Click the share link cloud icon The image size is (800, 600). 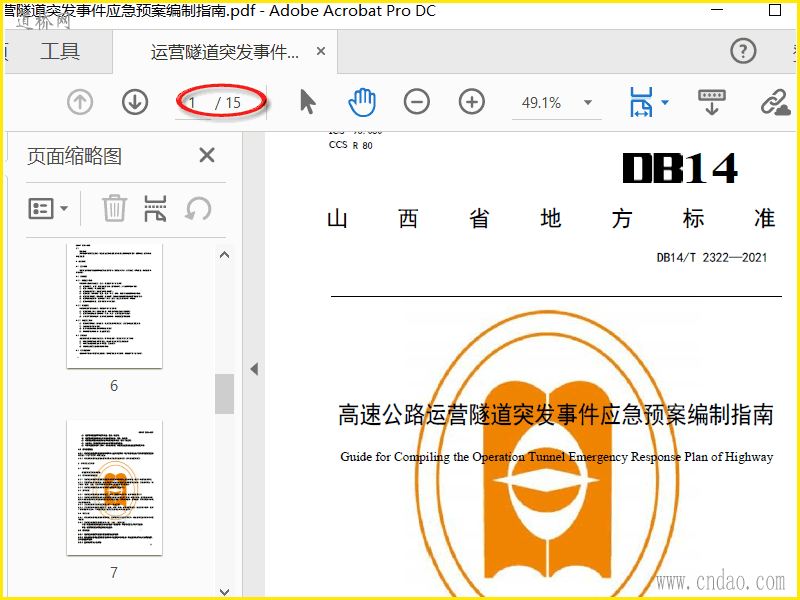coord(776,103)
